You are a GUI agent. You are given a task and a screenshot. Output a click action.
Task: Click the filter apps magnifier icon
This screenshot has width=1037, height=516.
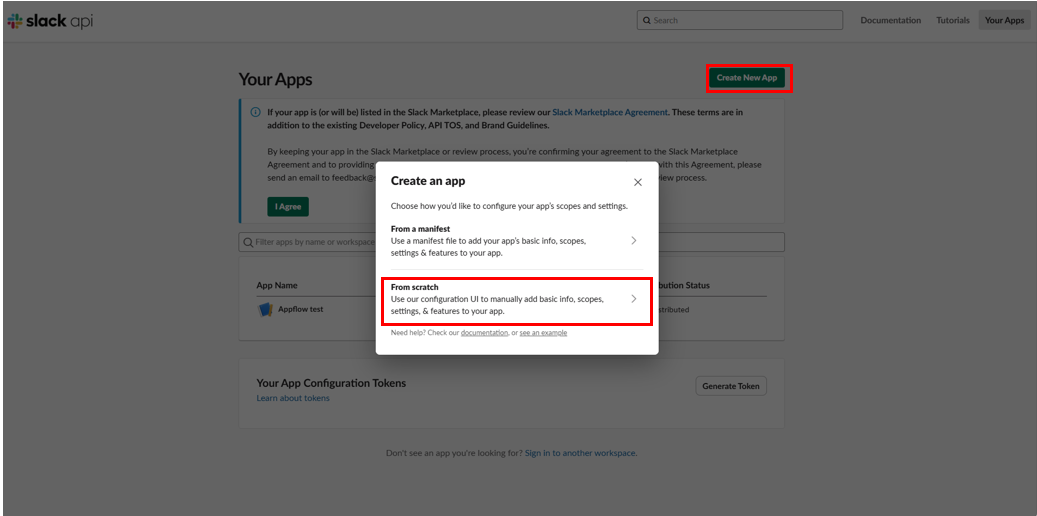pyautogui.click(x=248, y=242)
